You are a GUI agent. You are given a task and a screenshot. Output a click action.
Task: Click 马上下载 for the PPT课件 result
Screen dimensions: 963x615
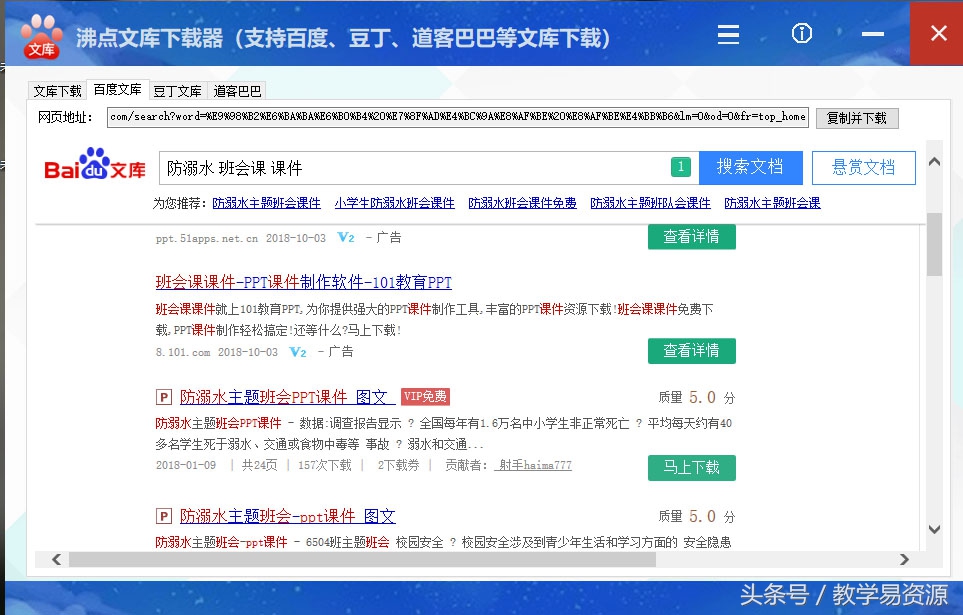pyautogui.click(x=691, y=468)
